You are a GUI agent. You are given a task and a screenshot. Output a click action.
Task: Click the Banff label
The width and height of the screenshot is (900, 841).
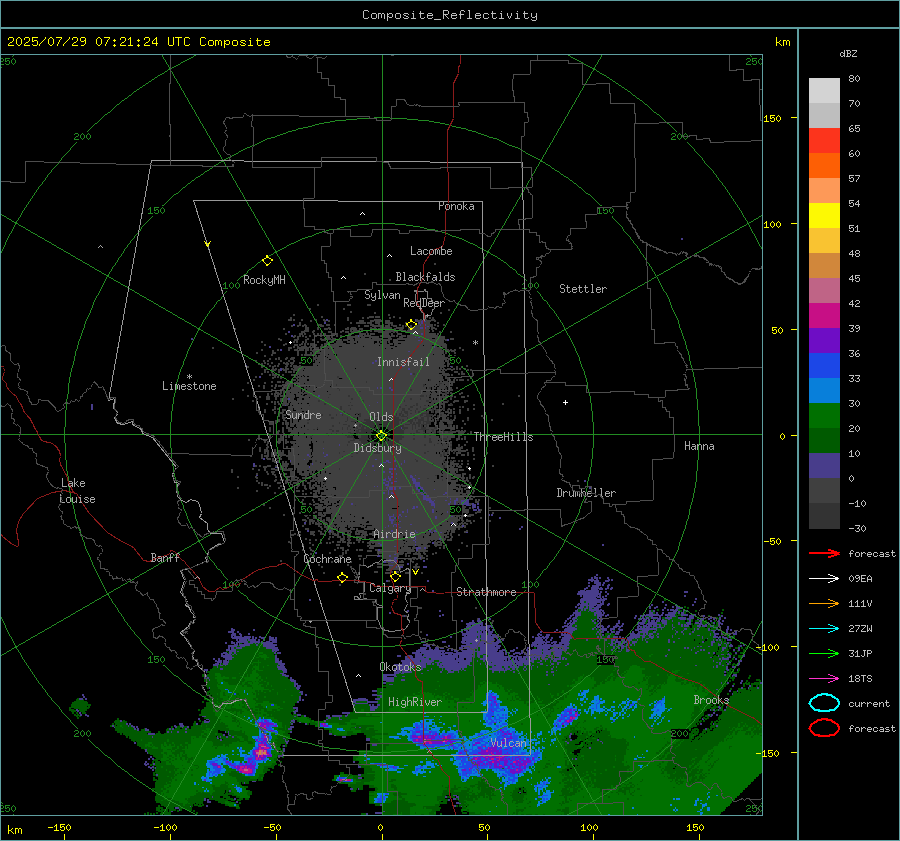coord(165,557)
